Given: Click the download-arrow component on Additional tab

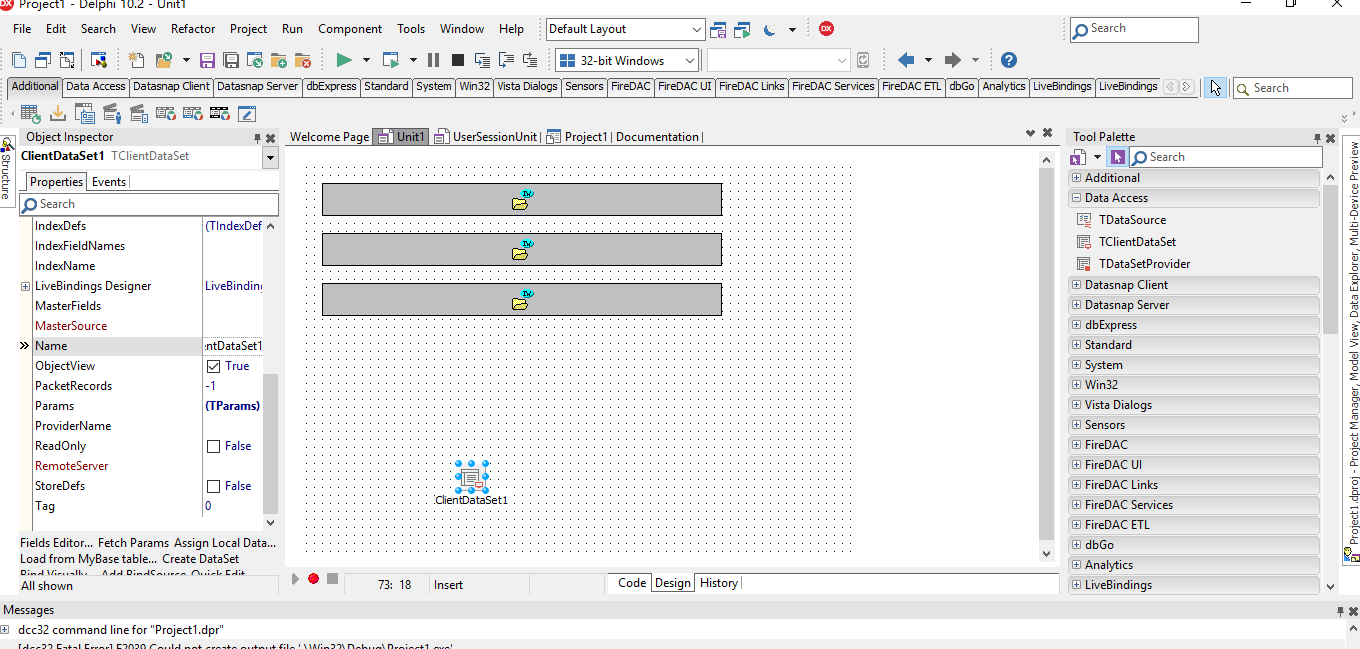Looking at the screenshot, I should click(x=57, y=113).
